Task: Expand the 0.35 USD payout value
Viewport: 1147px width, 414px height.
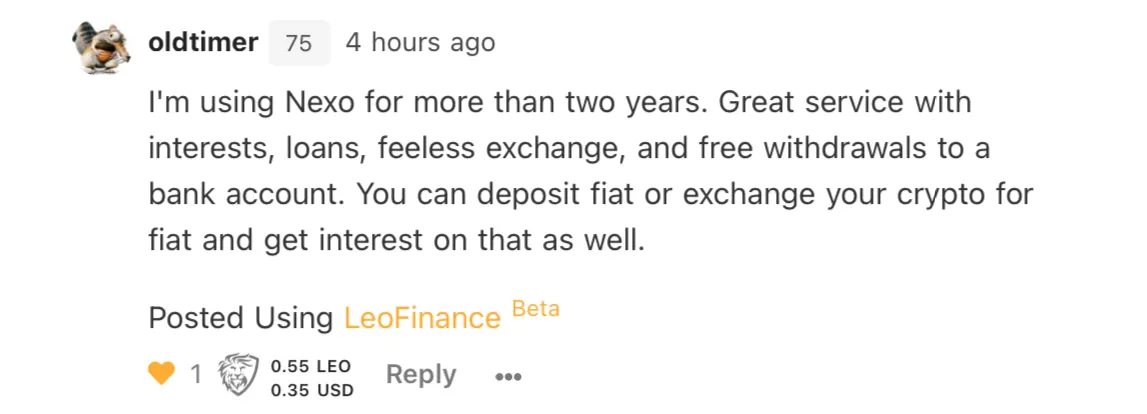Action: 312,391
